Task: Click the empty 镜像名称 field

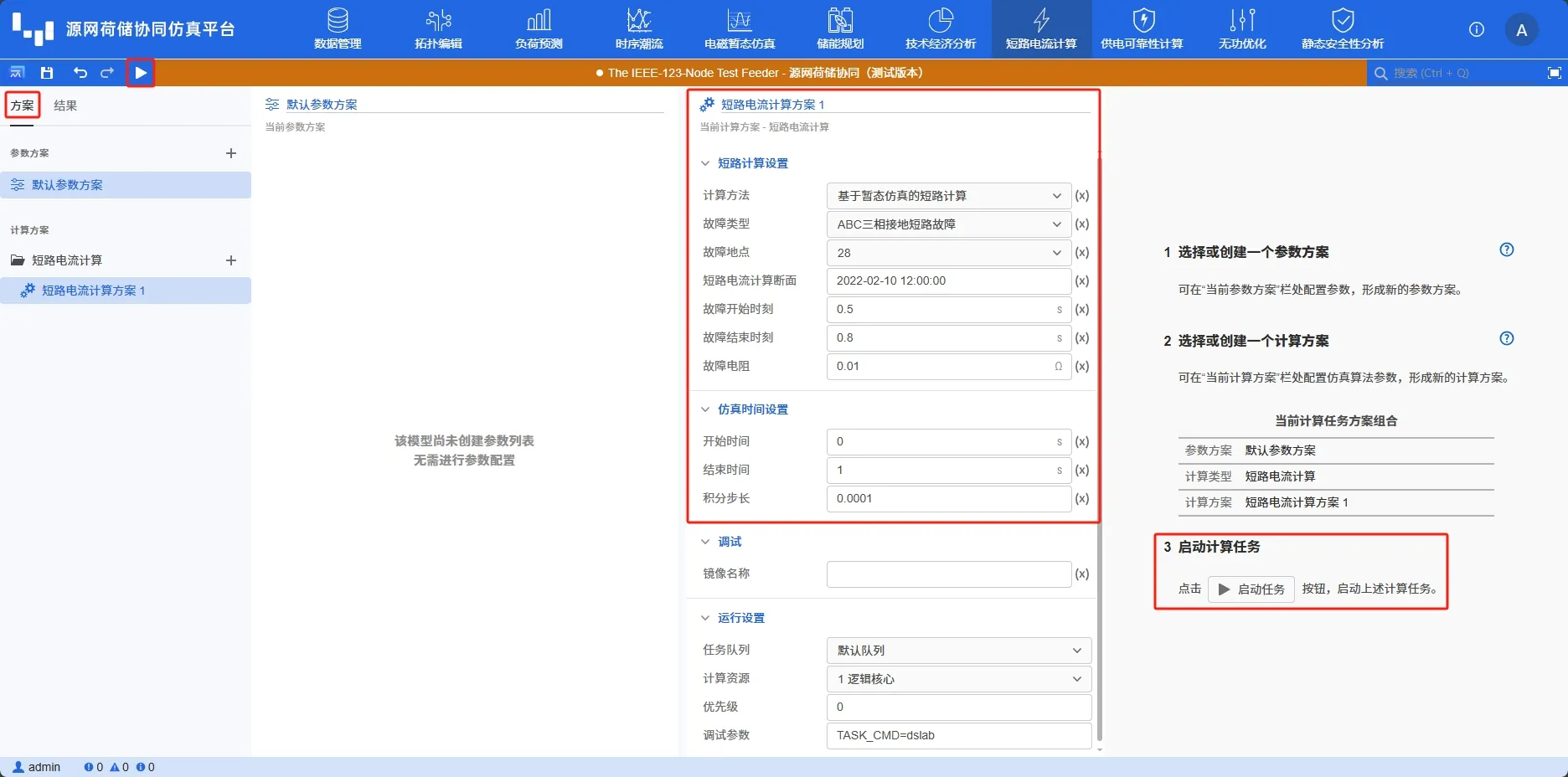Action: pyautogui.click(x=948, y=574)
